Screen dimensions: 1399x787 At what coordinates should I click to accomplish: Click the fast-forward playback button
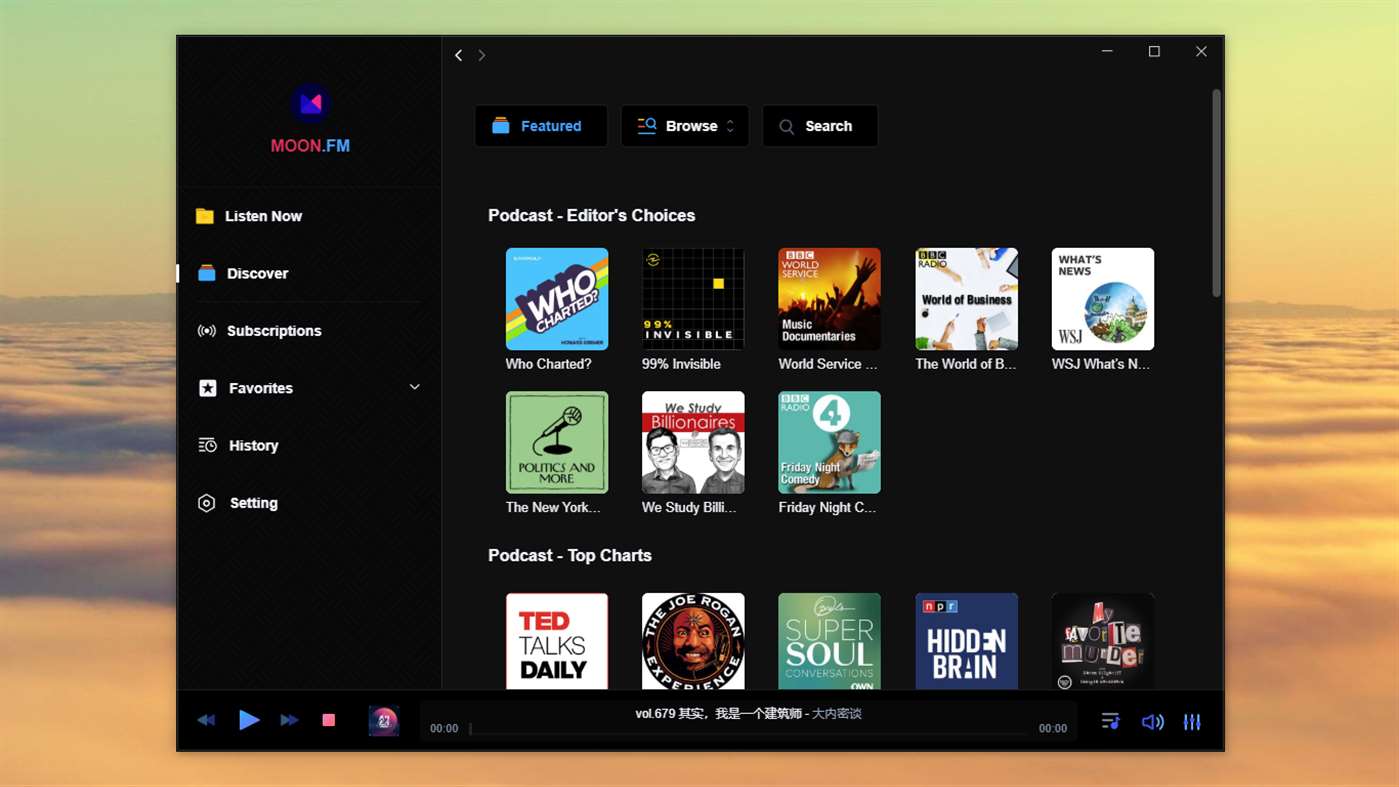[289, 720]
